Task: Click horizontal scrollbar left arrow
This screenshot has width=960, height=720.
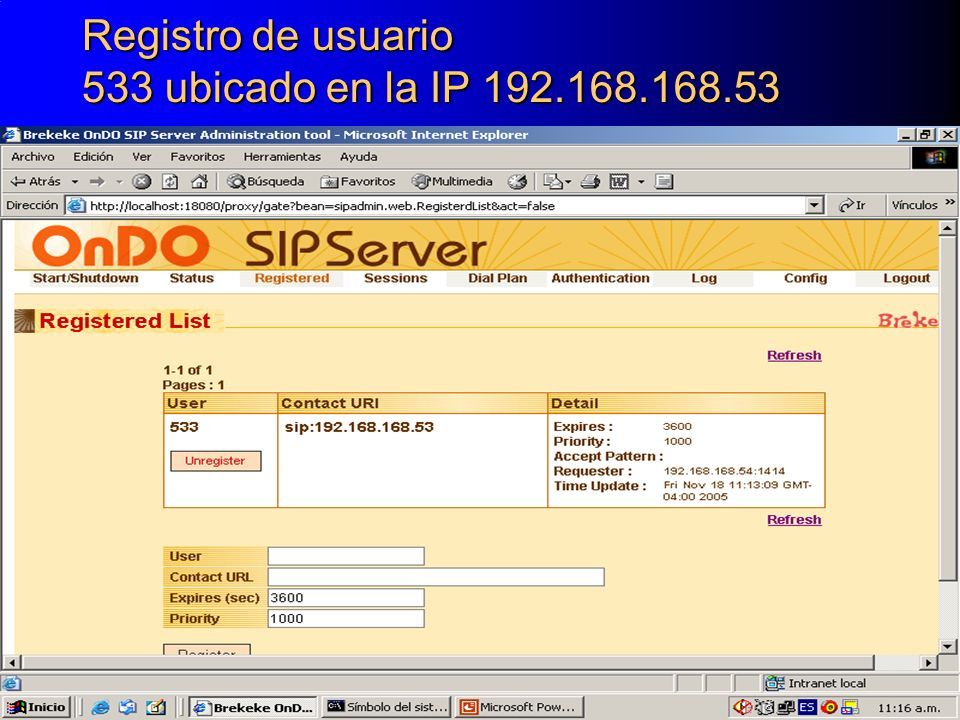Action: [x=11, y=662]
